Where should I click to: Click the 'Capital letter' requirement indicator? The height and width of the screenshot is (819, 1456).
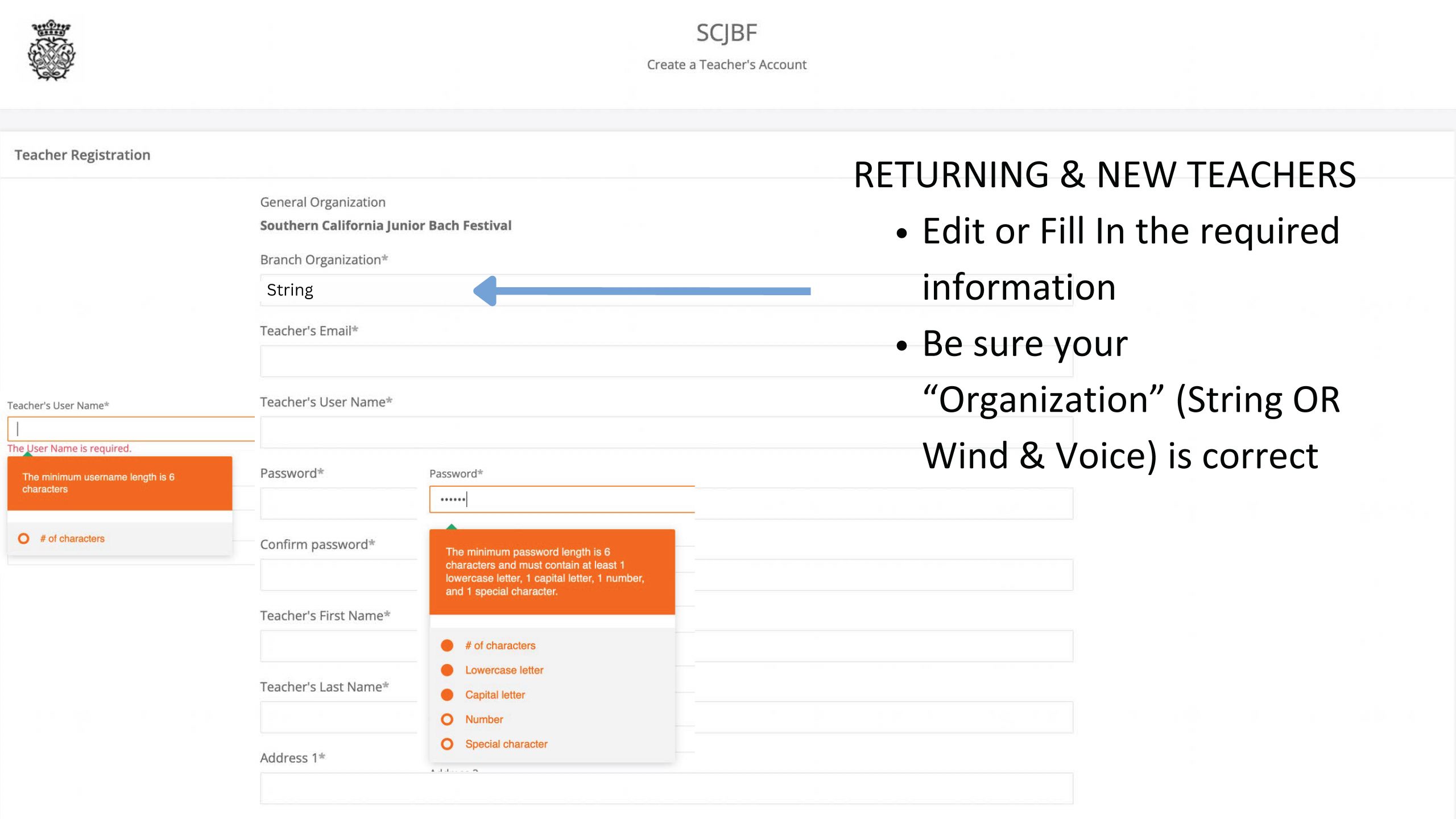pos(447,694)
